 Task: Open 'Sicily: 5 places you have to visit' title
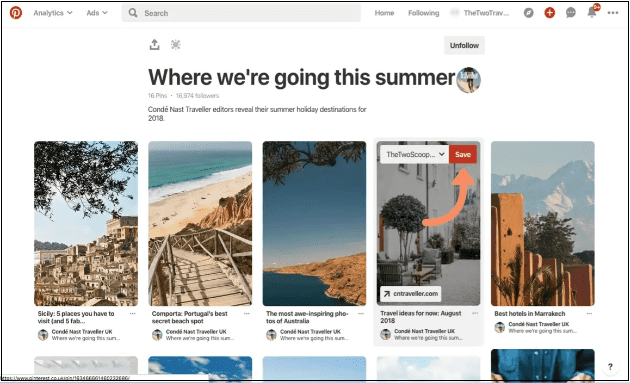[x=76, y=317]
